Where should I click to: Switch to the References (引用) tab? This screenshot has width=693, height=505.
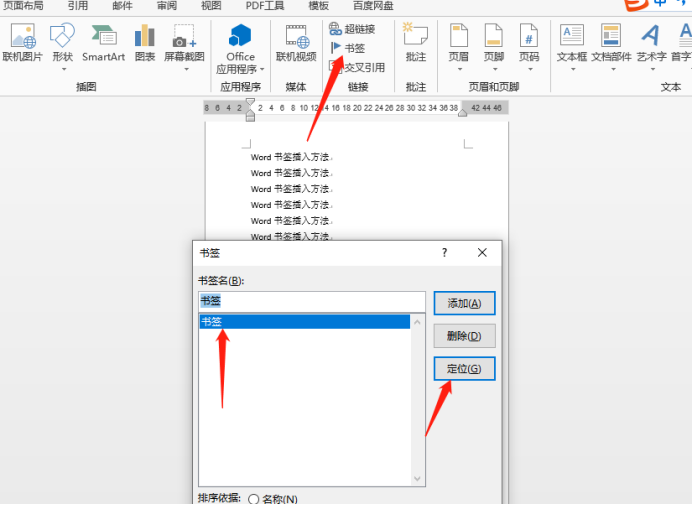(78, 6)
